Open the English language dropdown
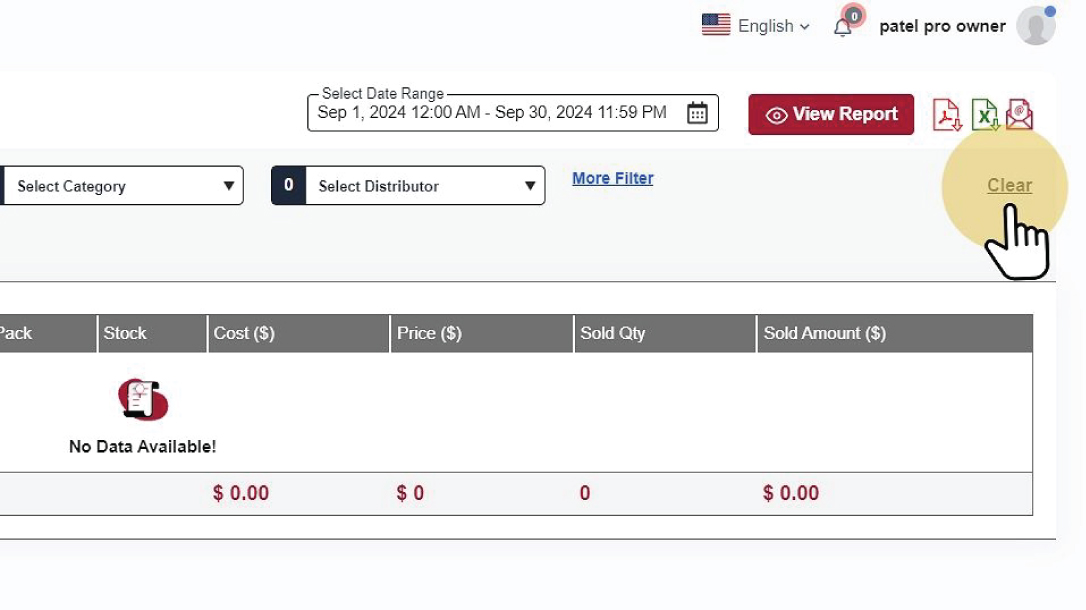Screen dimensions: 1086x610 (773, 27)
